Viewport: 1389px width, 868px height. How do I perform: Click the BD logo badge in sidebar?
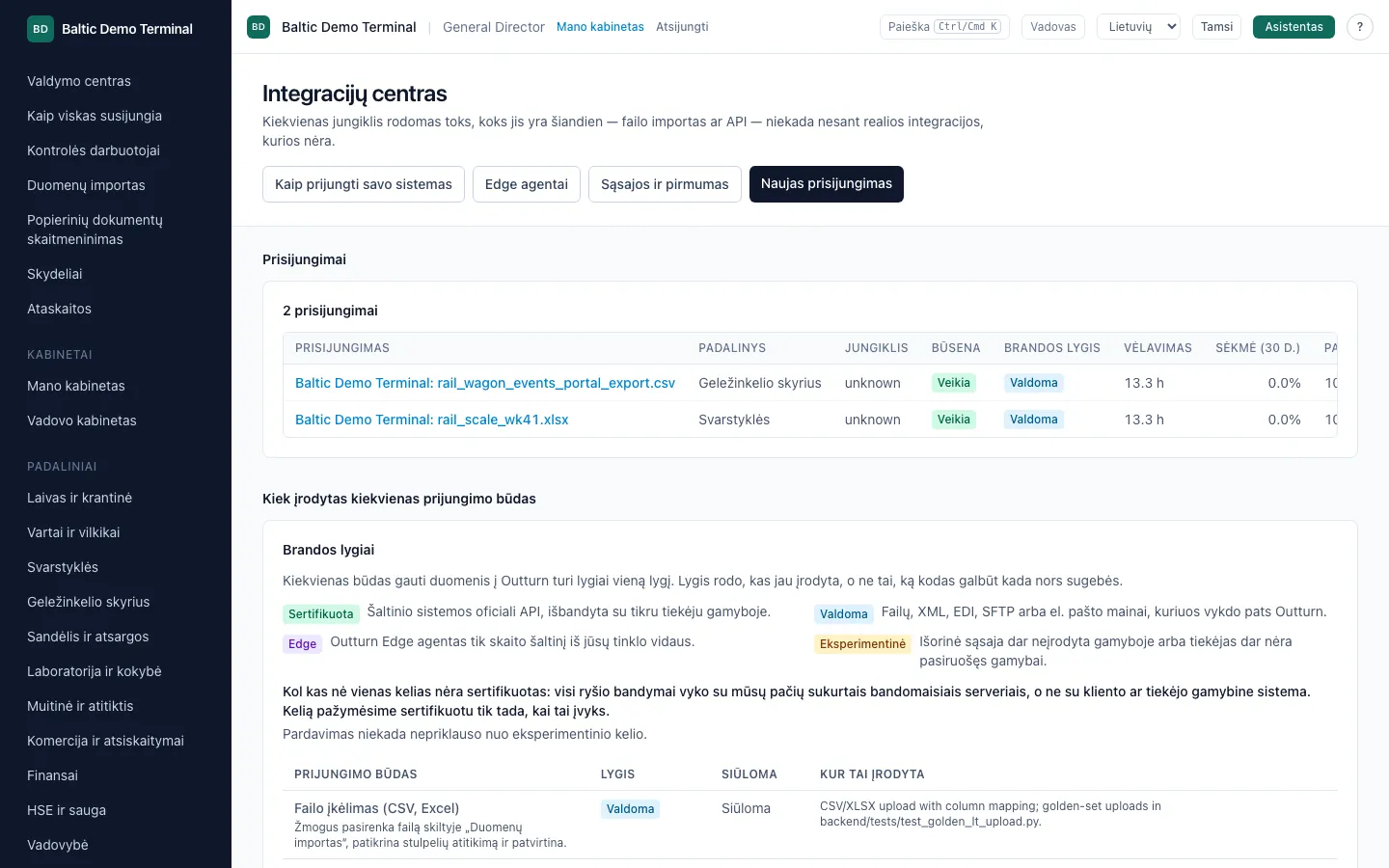[41, 29]
